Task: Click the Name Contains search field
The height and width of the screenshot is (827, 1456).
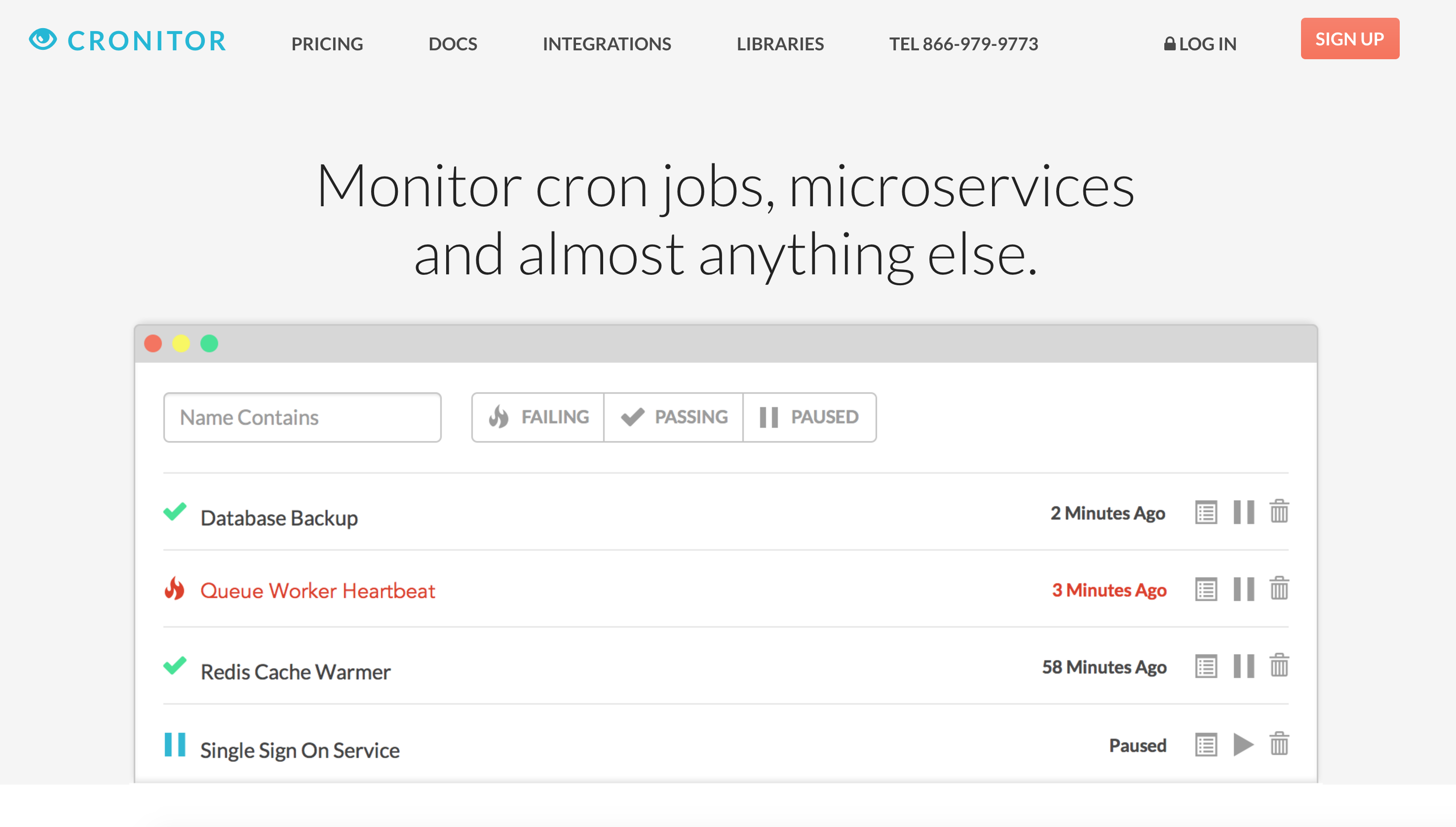Action: click(302, 417)
